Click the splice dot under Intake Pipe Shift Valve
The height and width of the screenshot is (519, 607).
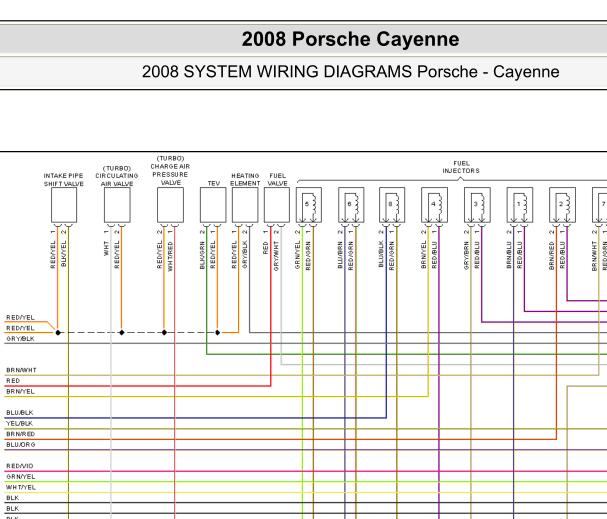58,332
